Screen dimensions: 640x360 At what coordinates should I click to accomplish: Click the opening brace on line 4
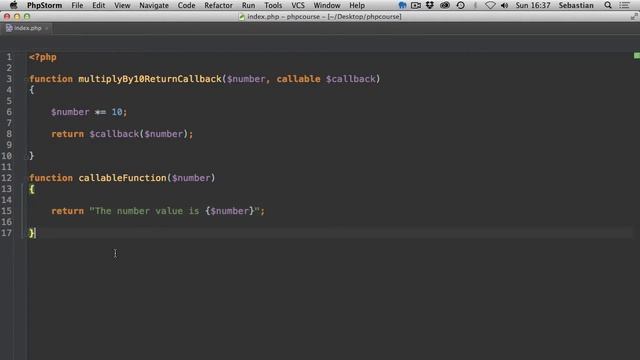coord(32,90)
